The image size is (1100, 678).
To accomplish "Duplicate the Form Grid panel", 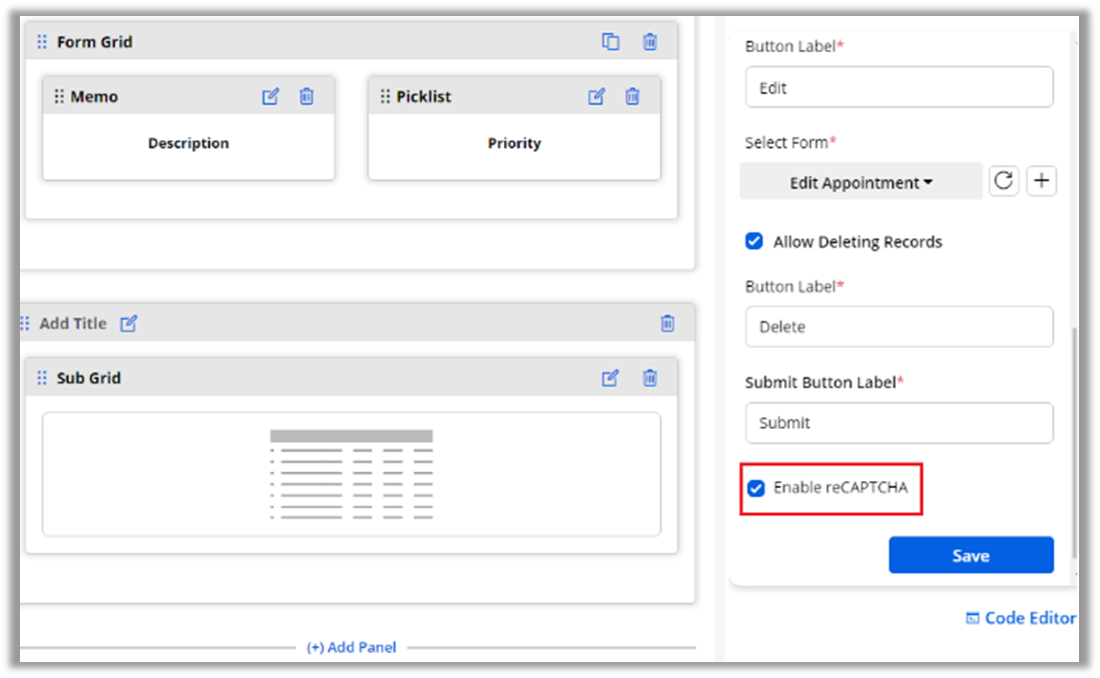I will tap(610, 42).
